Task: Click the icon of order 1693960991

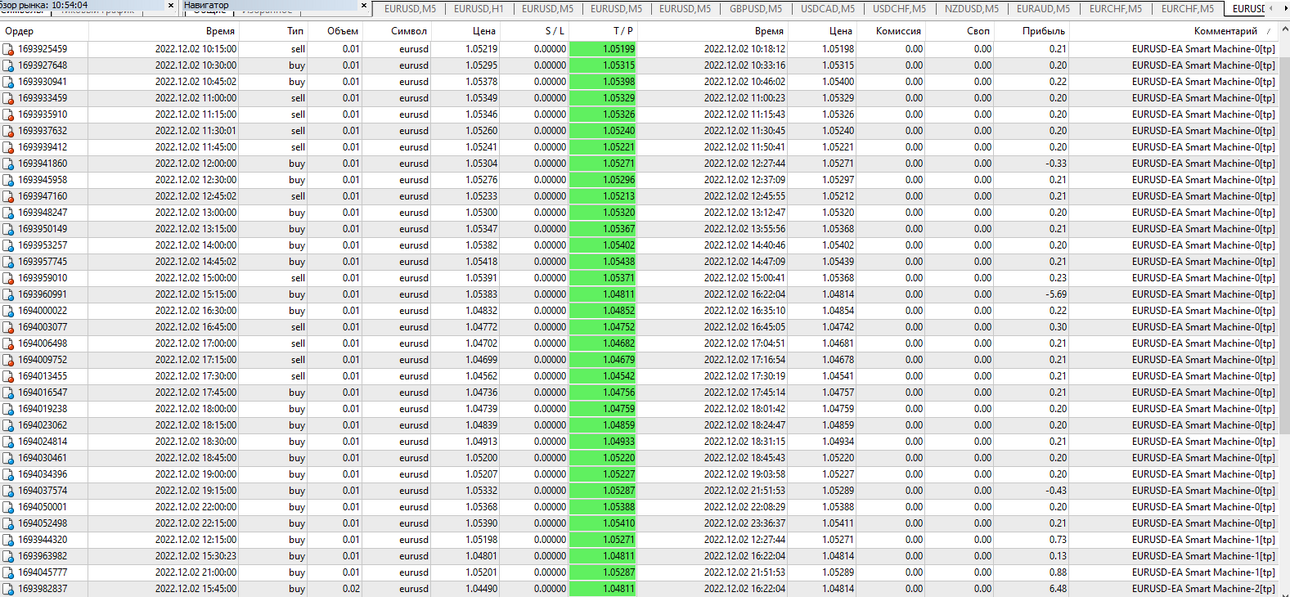Action: click(x=9, y=294)
